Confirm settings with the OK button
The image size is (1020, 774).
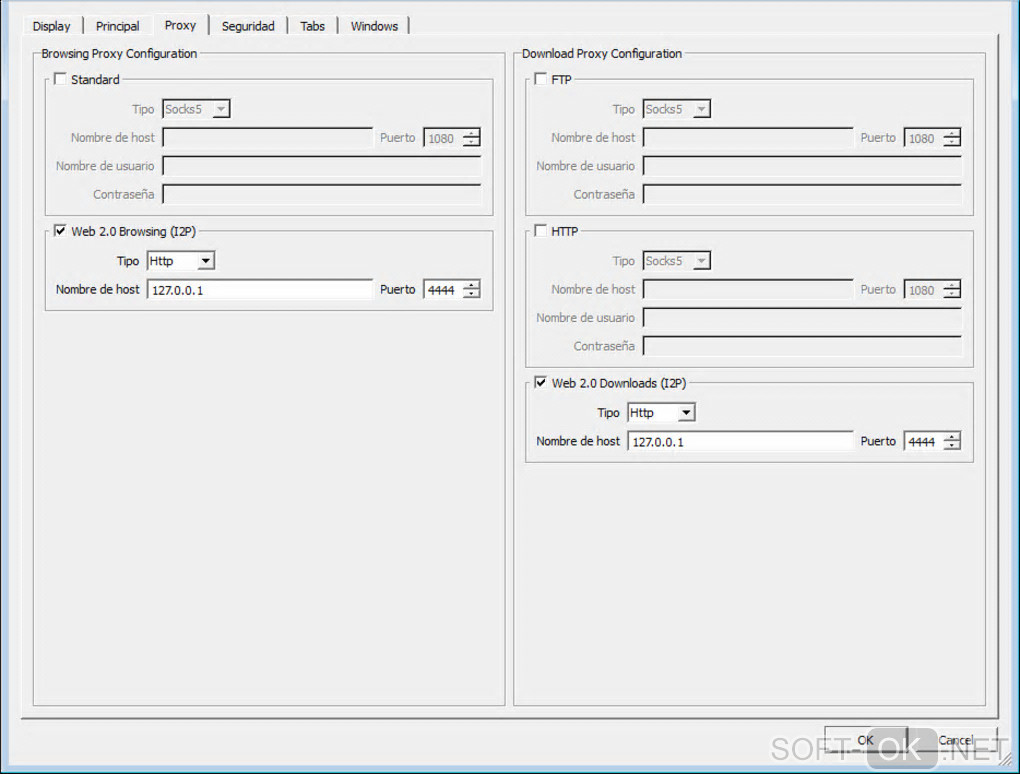pos(866,740)
